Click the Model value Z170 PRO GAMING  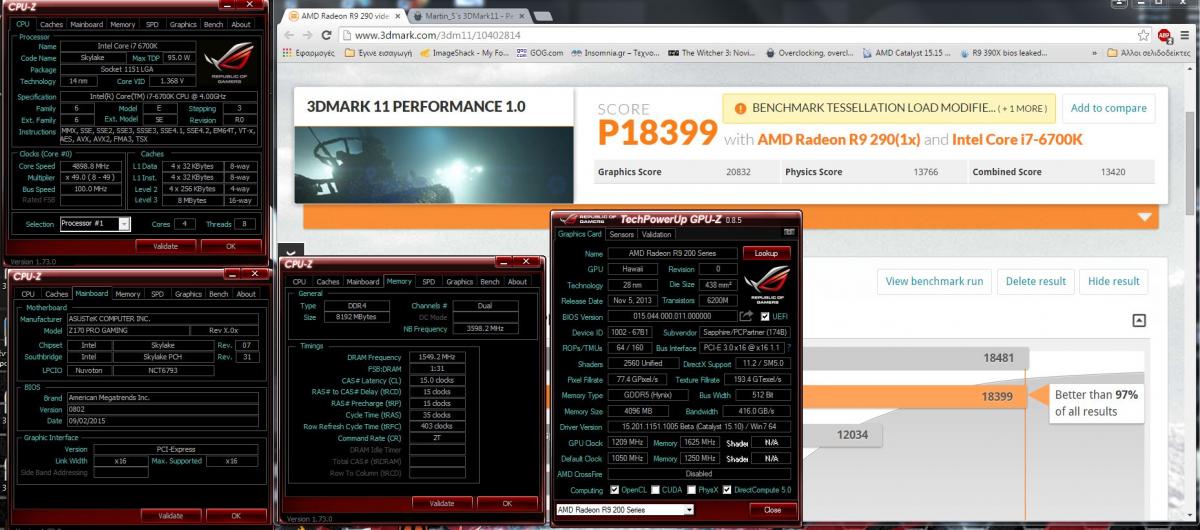tap(130, 330)
